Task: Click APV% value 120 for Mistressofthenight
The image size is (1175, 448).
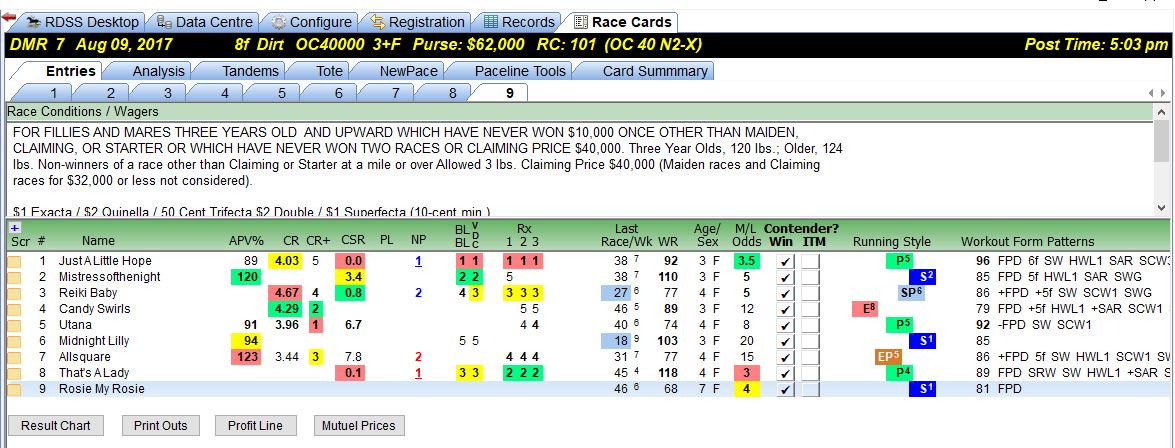Action: (247, 277)
